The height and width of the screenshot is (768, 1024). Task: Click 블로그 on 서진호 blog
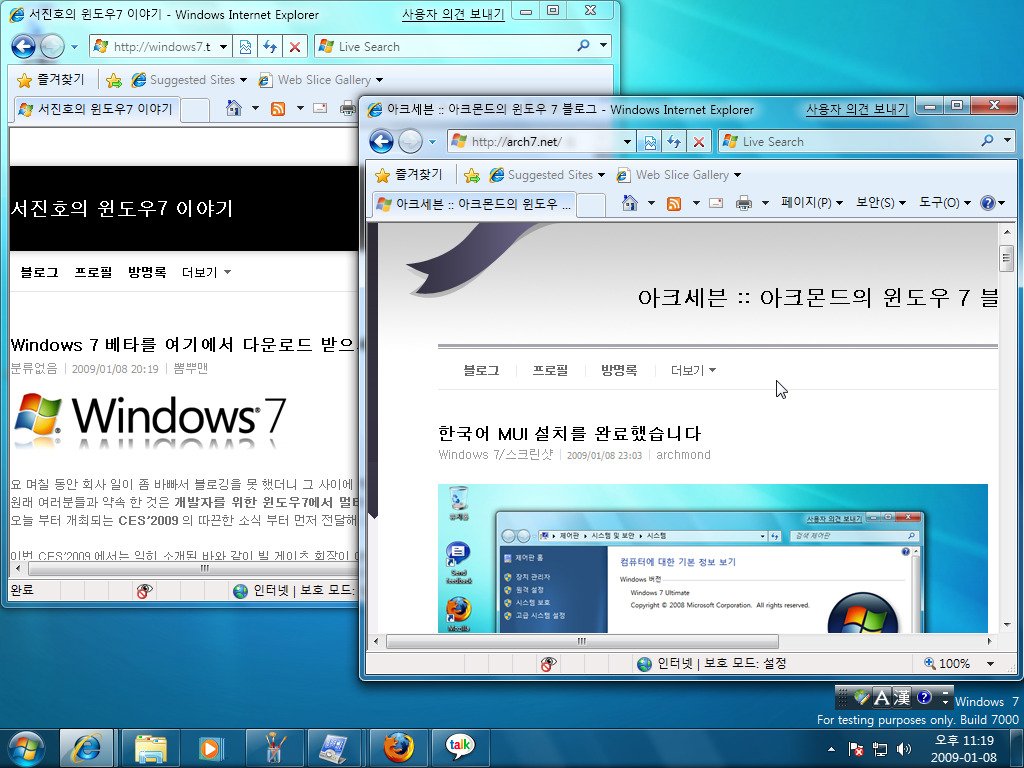[39, 272]
